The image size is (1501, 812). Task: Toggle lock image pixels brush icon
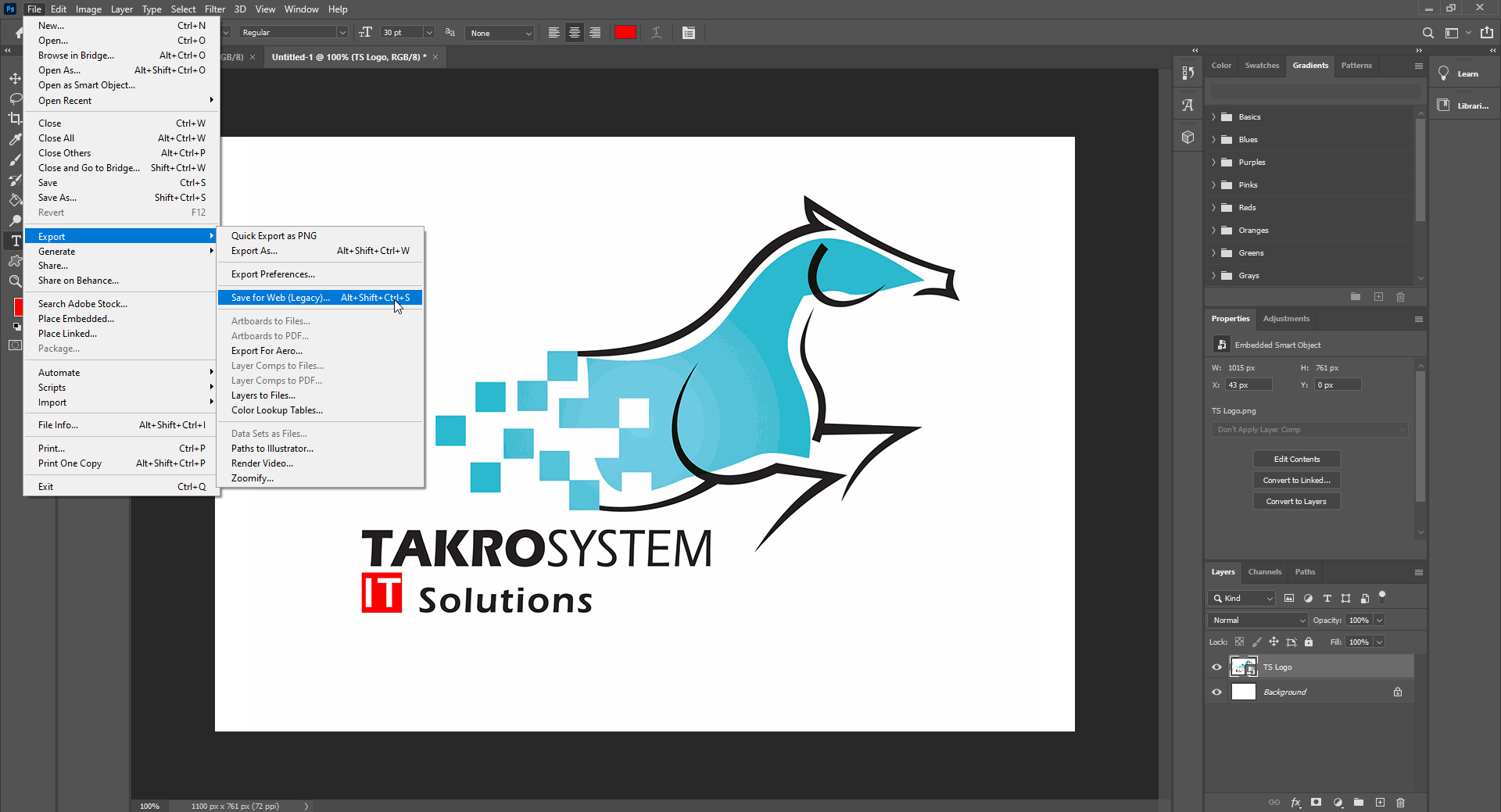(1256, 642)
